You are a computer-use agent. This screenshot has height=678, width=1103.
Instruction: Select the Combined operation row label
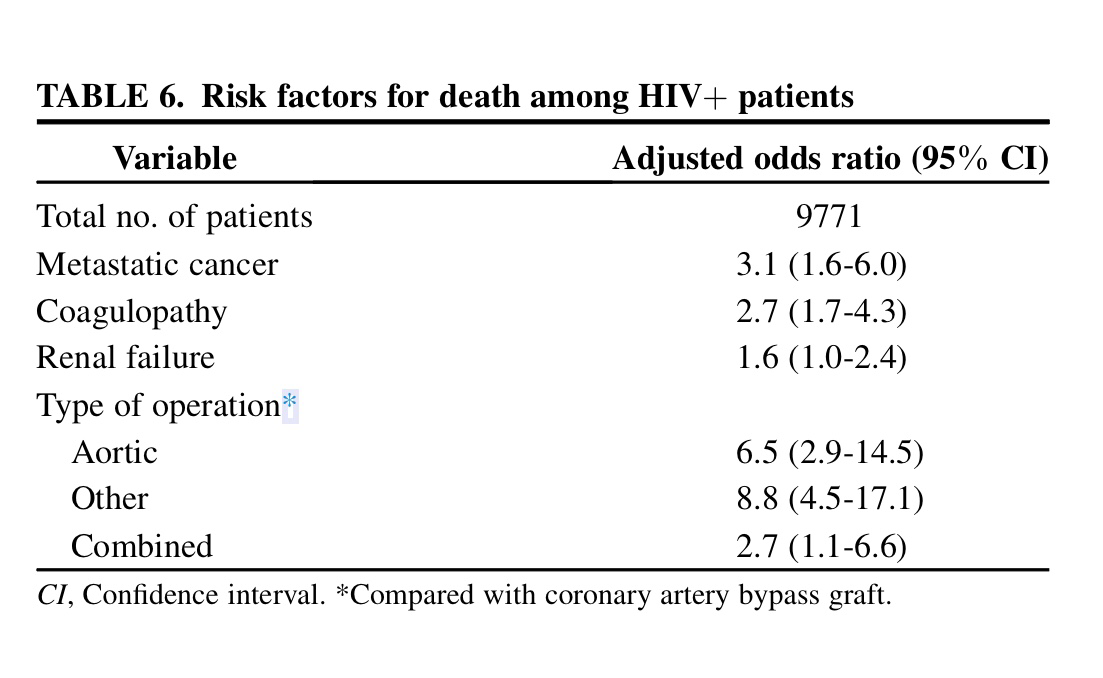click(x=142, y=546)
